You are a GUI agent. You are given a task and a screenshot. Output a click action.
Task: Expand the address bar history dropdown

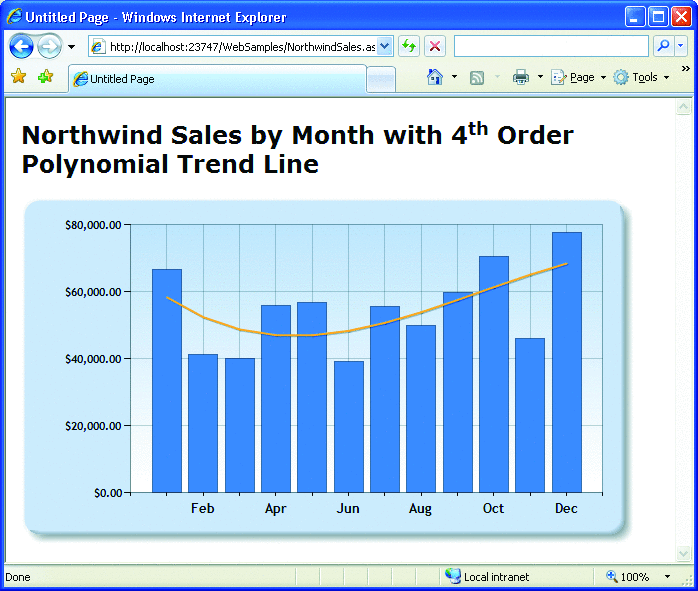[385, 46]
